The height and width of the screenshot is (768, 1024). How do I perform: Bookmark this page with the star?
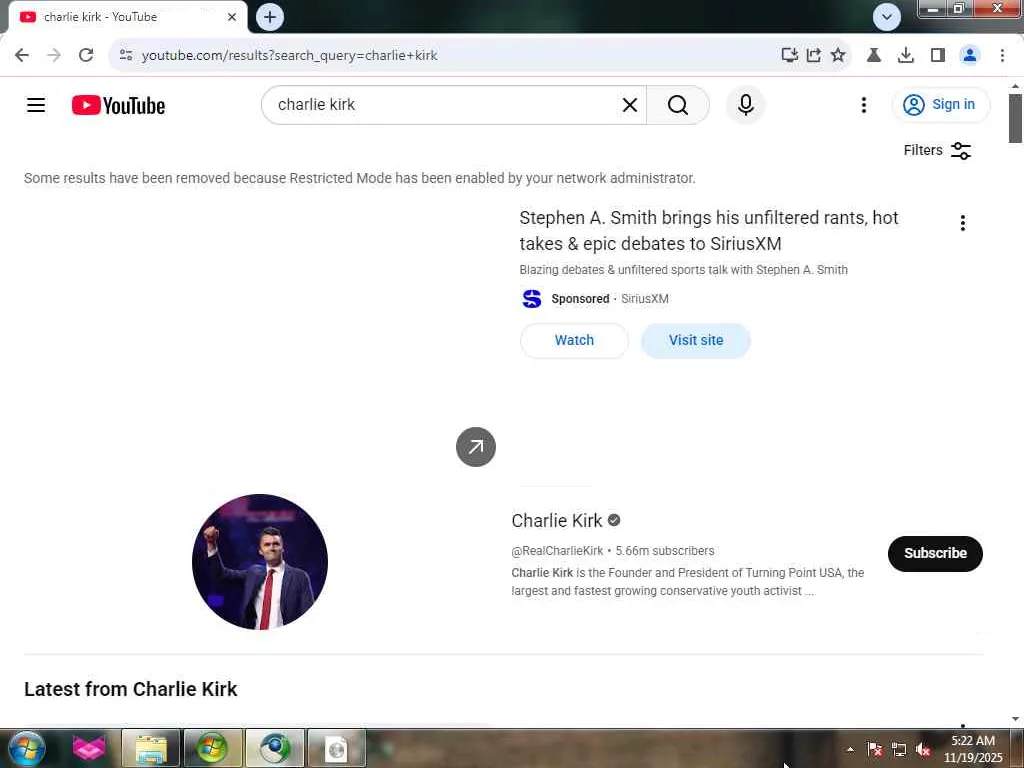coord(838,55)
